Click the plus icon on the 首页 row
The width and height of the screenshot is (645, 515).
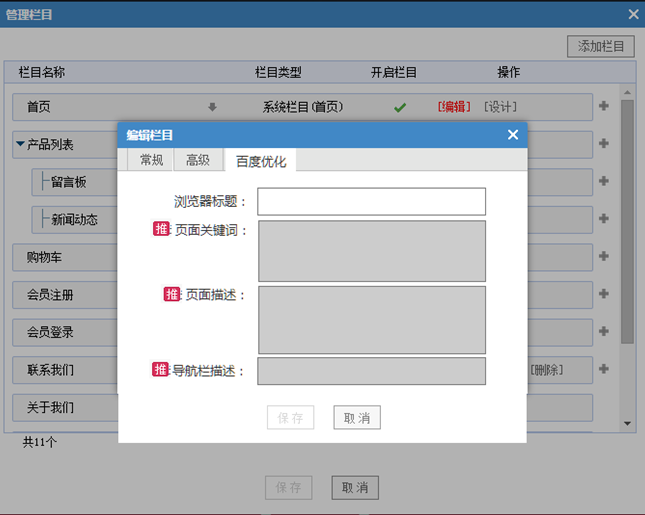(x=603, y=107)
